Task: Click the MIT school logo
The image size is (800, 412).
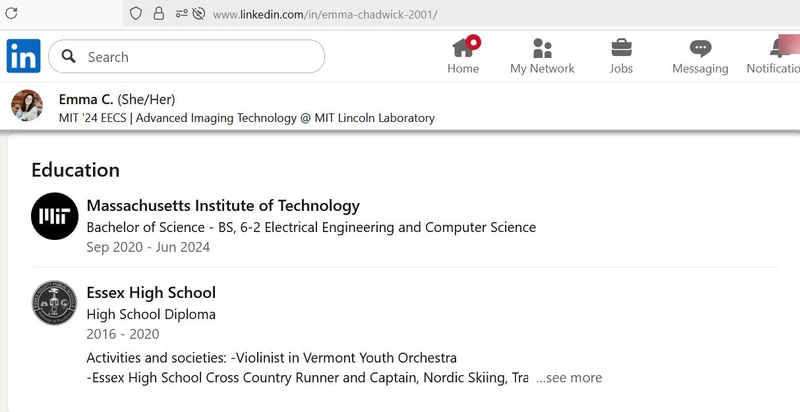Action: click(x=55, y=216)
